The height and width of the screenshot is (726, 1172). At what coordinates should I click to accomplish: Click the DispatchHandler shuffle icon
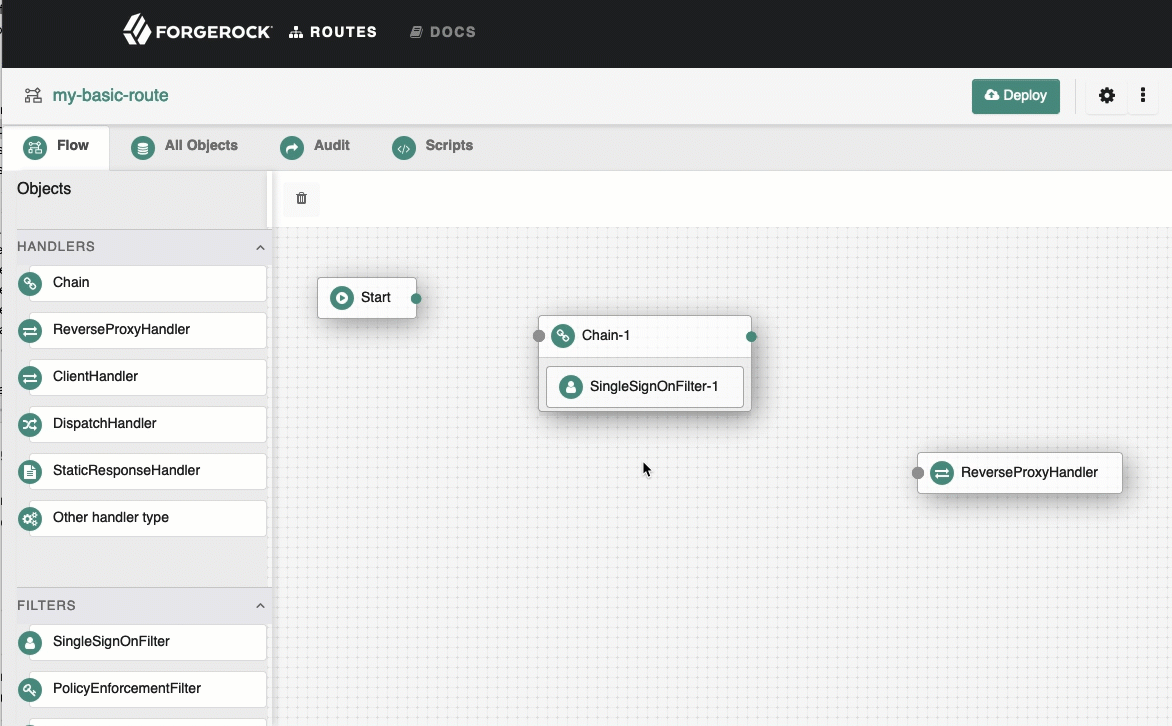30,425
